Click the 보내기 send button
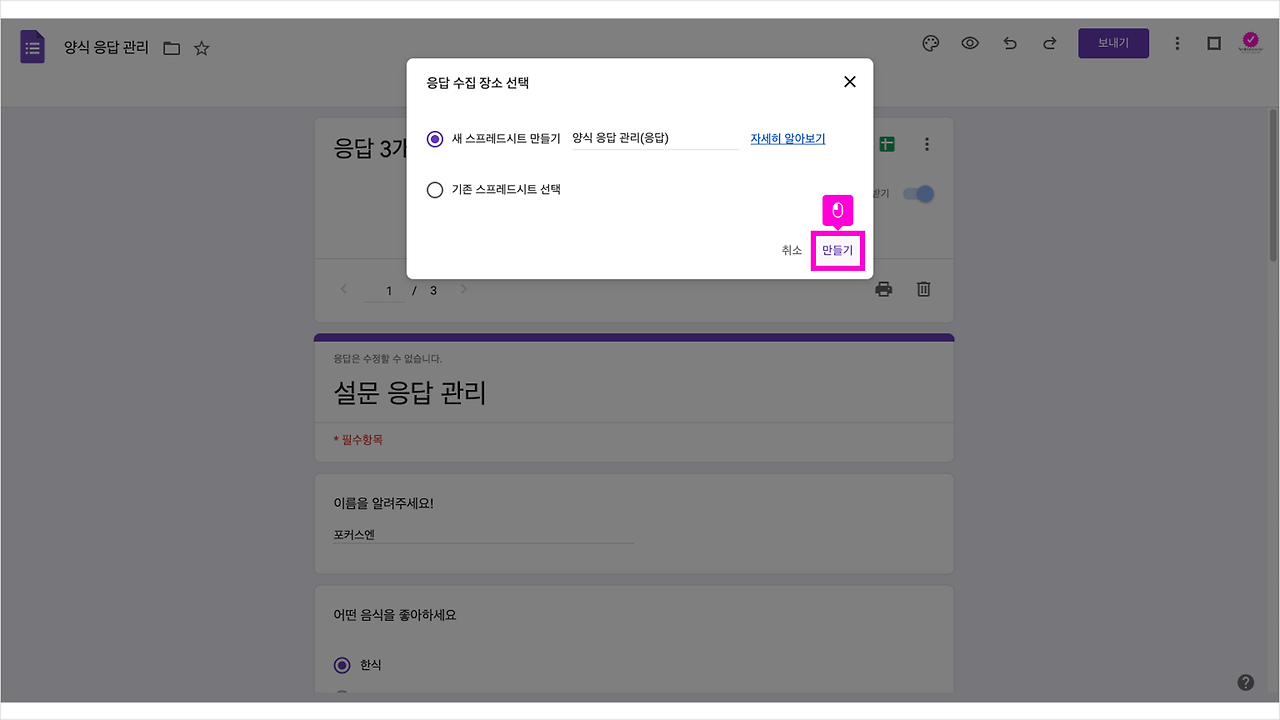Image resolution: width=1280 pixels, height=720 pixels. click(x=1112, y=43)
